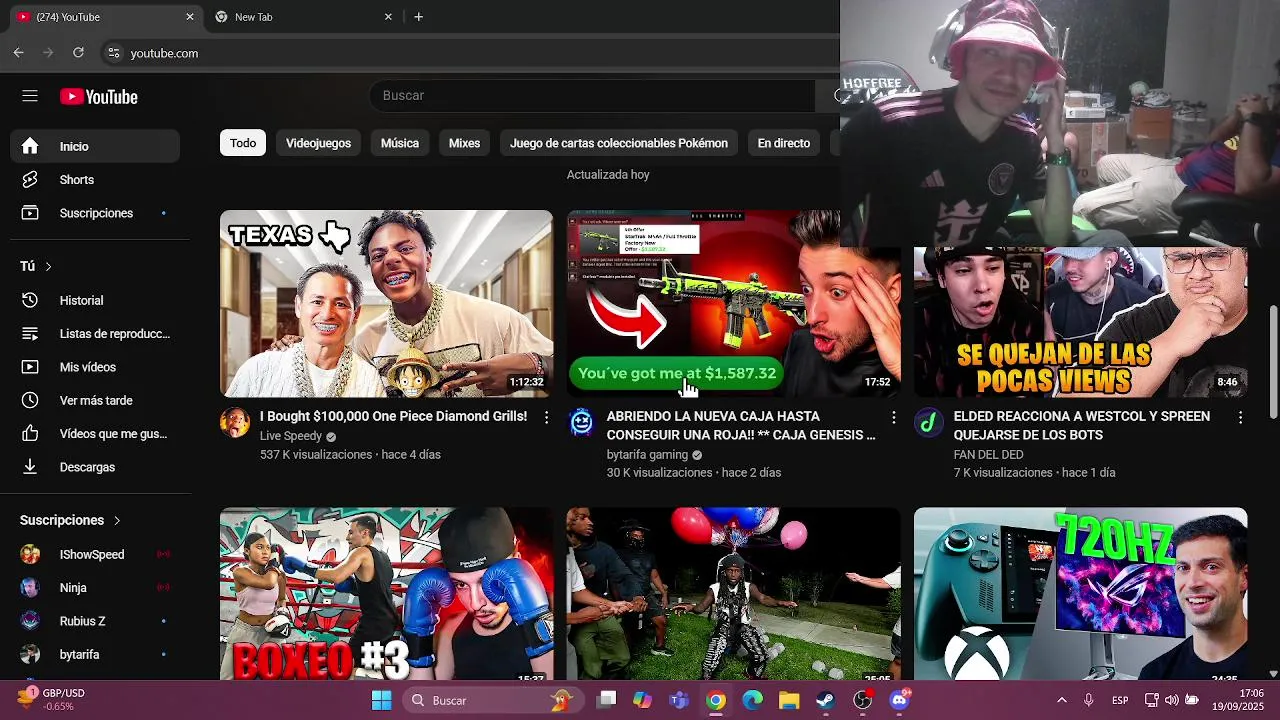The image size is (1280, 720).
Task: Open bytarifa gaming channel name link
Action: pyautogui.click(x=647, y=455)
